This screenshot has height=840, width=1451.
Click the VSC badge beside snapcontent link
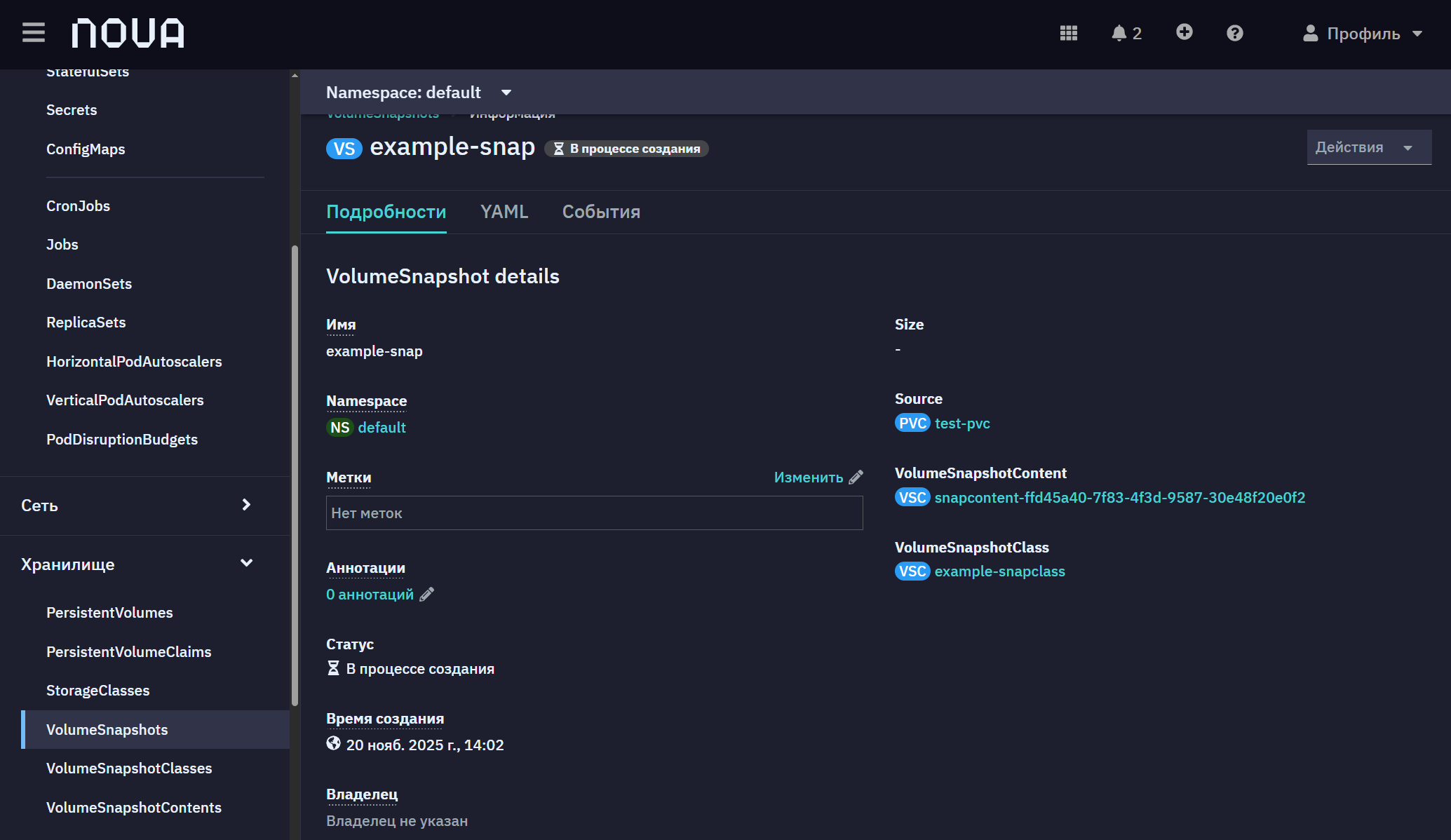[912, 498]
